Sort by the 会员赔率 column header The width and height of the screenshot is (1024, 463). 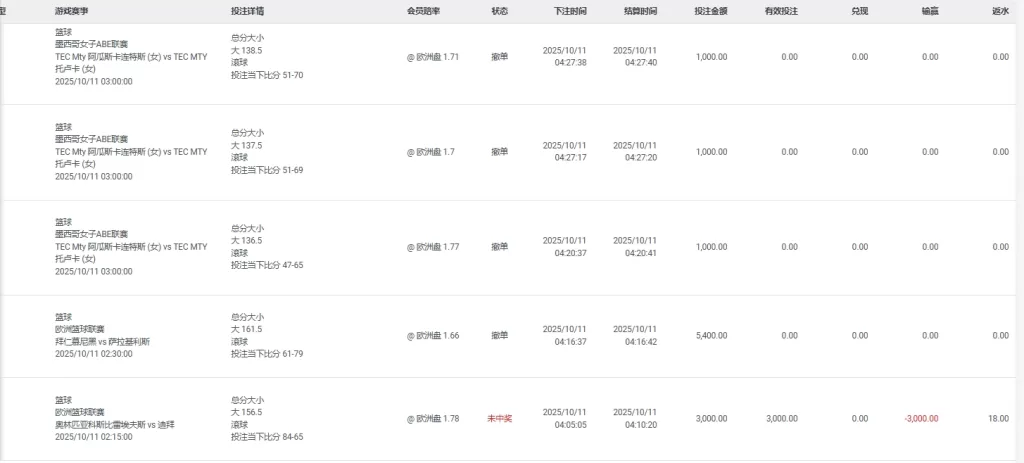pyautogui.click(x=423, y=11)
